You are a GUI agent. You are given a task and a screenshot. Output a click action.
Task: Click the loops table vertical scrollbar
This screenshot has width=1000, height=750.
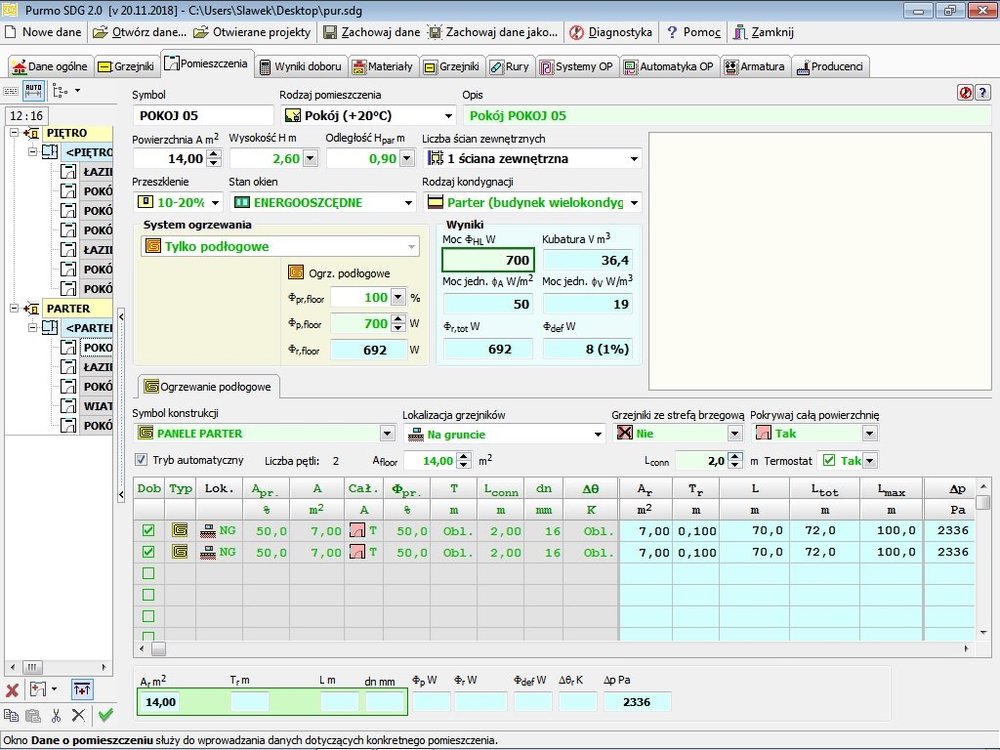983,570
